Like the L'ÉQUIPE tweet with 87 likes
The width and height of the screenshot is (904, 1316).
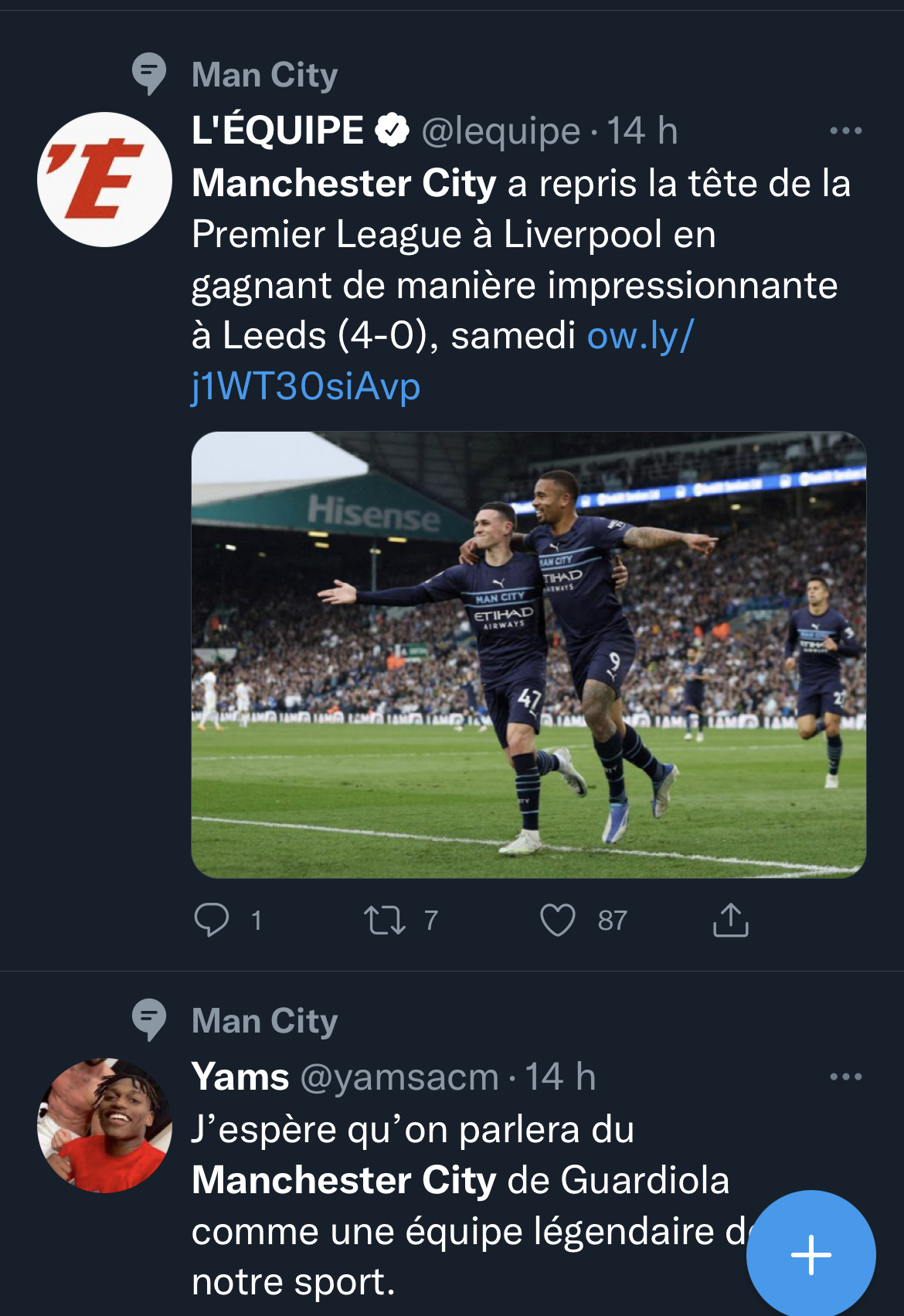tap(557, 921)
